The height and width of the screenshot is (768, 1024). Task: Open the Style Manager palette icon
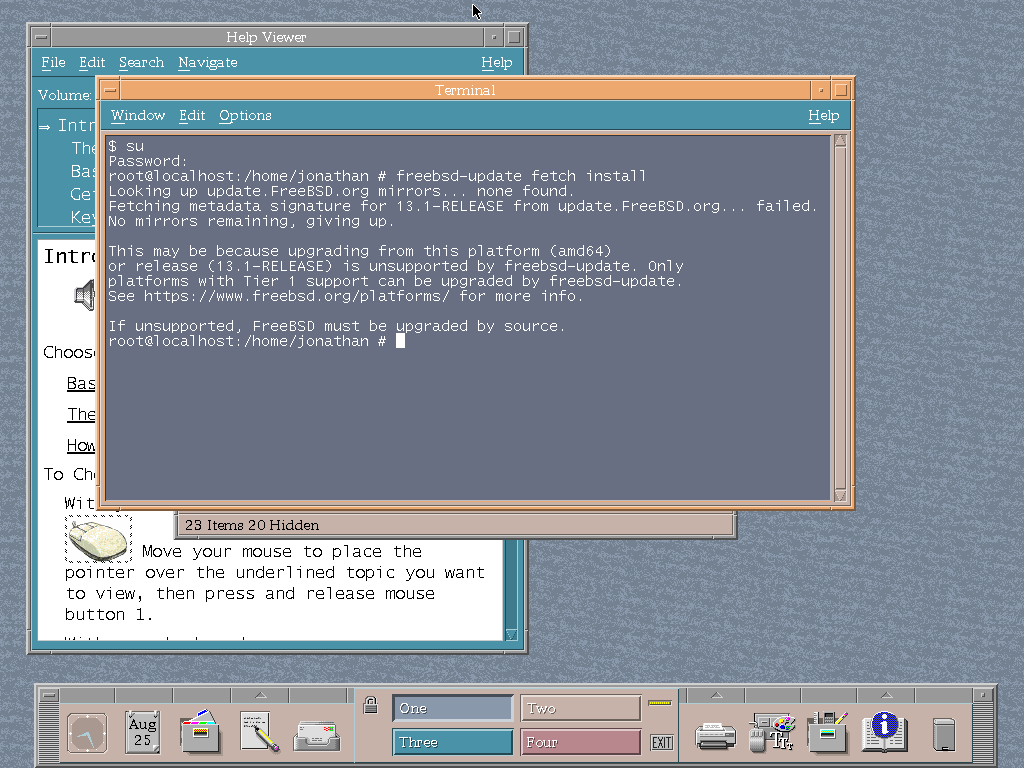[772, 733]
